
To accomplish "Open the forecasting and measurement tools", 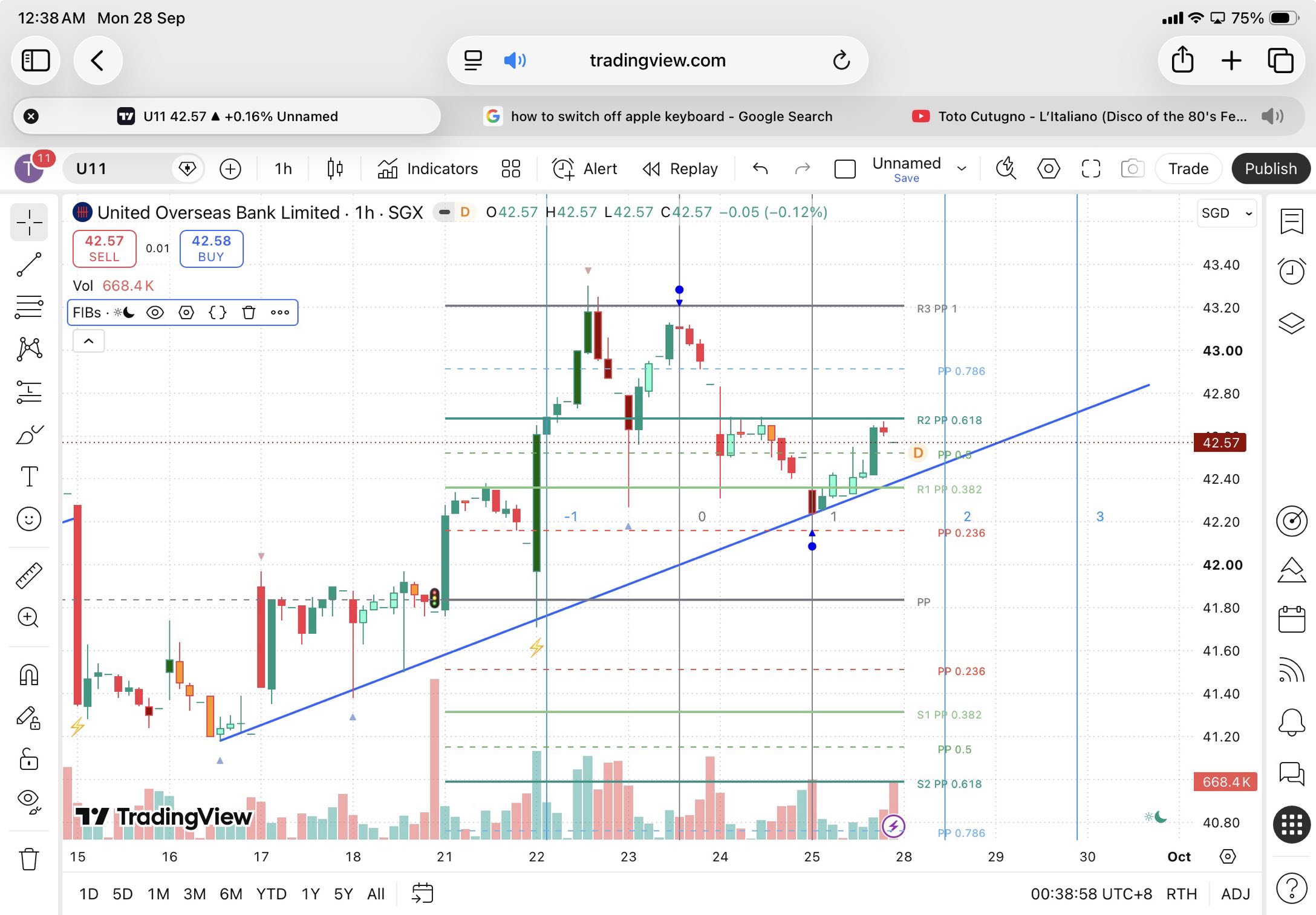I will [29, 392].
